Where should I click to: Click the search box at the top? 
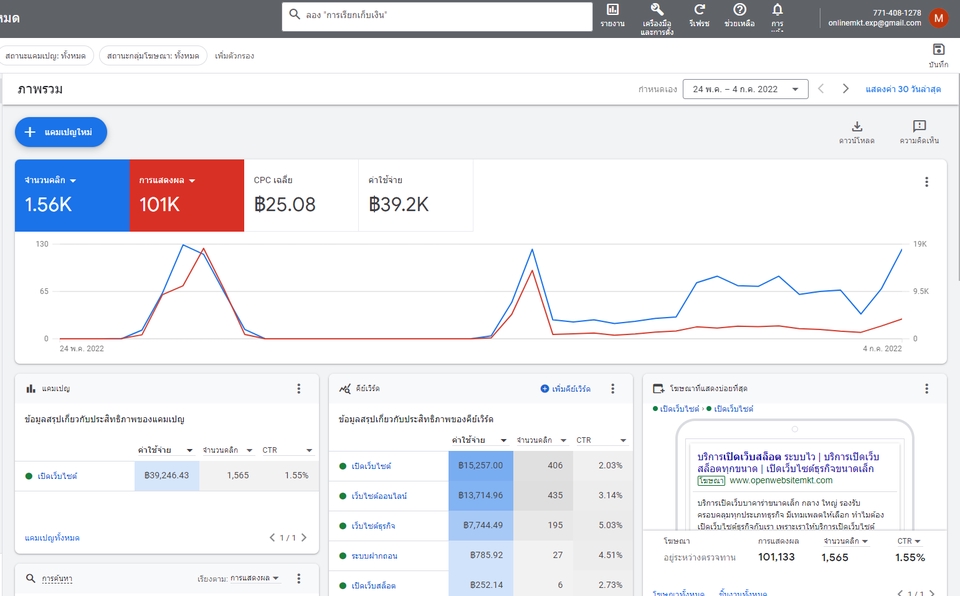click(437, 16)
